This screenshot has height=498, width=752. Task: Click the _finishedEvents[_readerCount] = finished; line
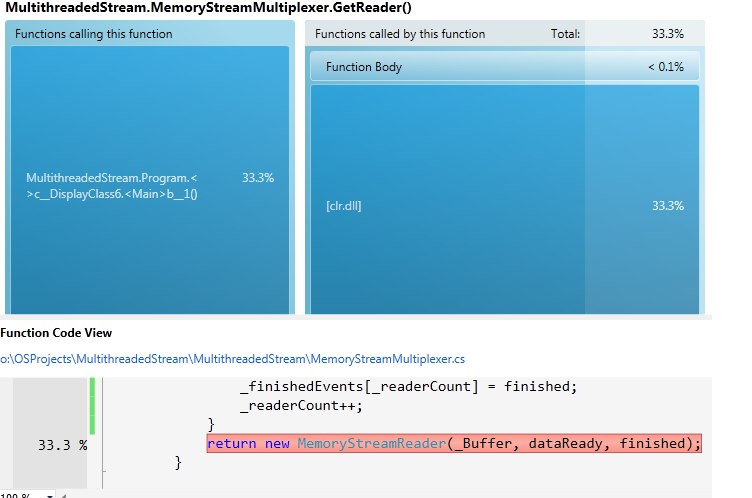408,387
